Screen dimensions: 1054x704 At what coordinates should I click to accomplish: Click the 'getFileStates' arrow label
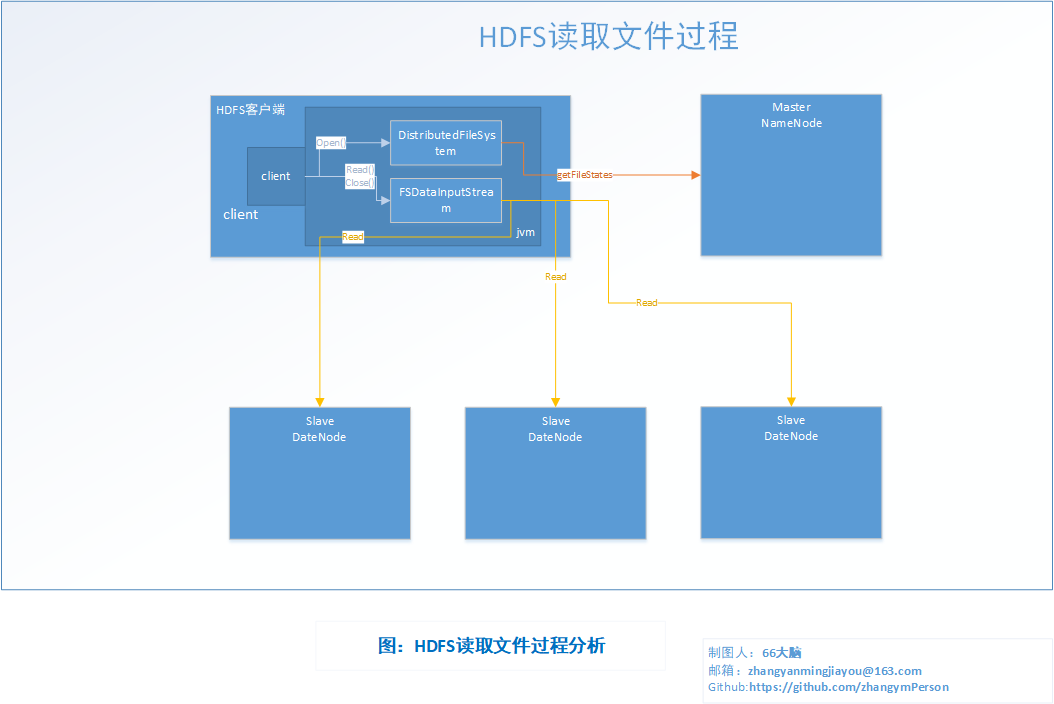click(584, 175)
